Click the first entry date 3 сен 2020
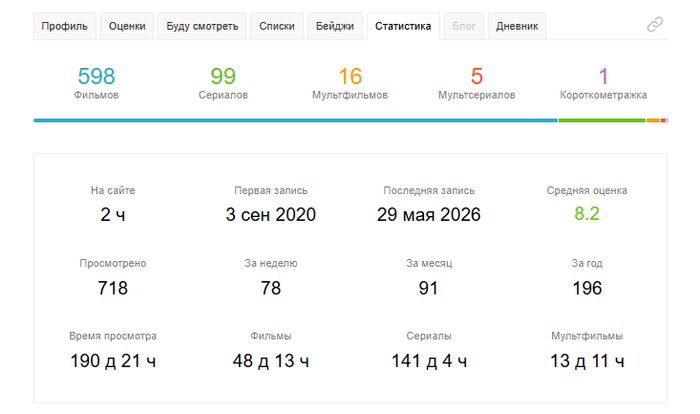This screenshot has height=414, width=700. 271,215
